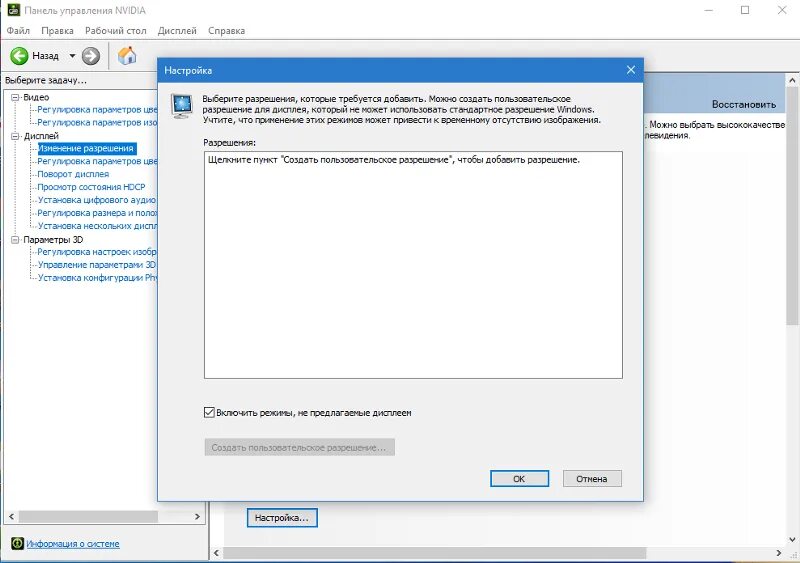Open the Файл menu
This screenshot has width=800, height=563.
(18, 31)
